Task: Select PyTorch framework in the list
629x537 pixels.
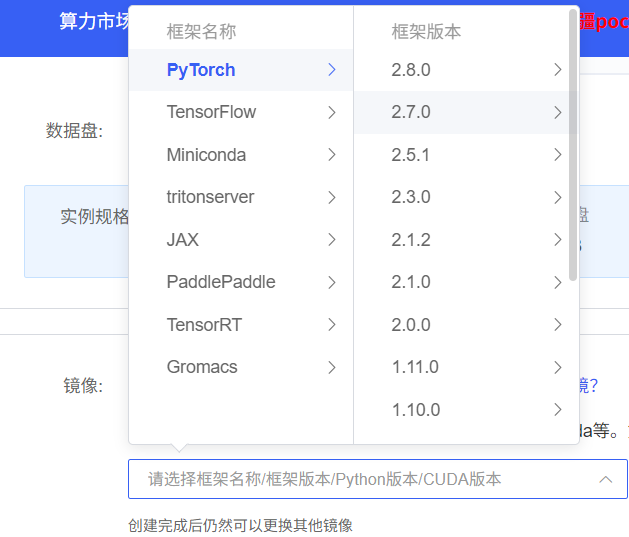Action: pos(241,70)
